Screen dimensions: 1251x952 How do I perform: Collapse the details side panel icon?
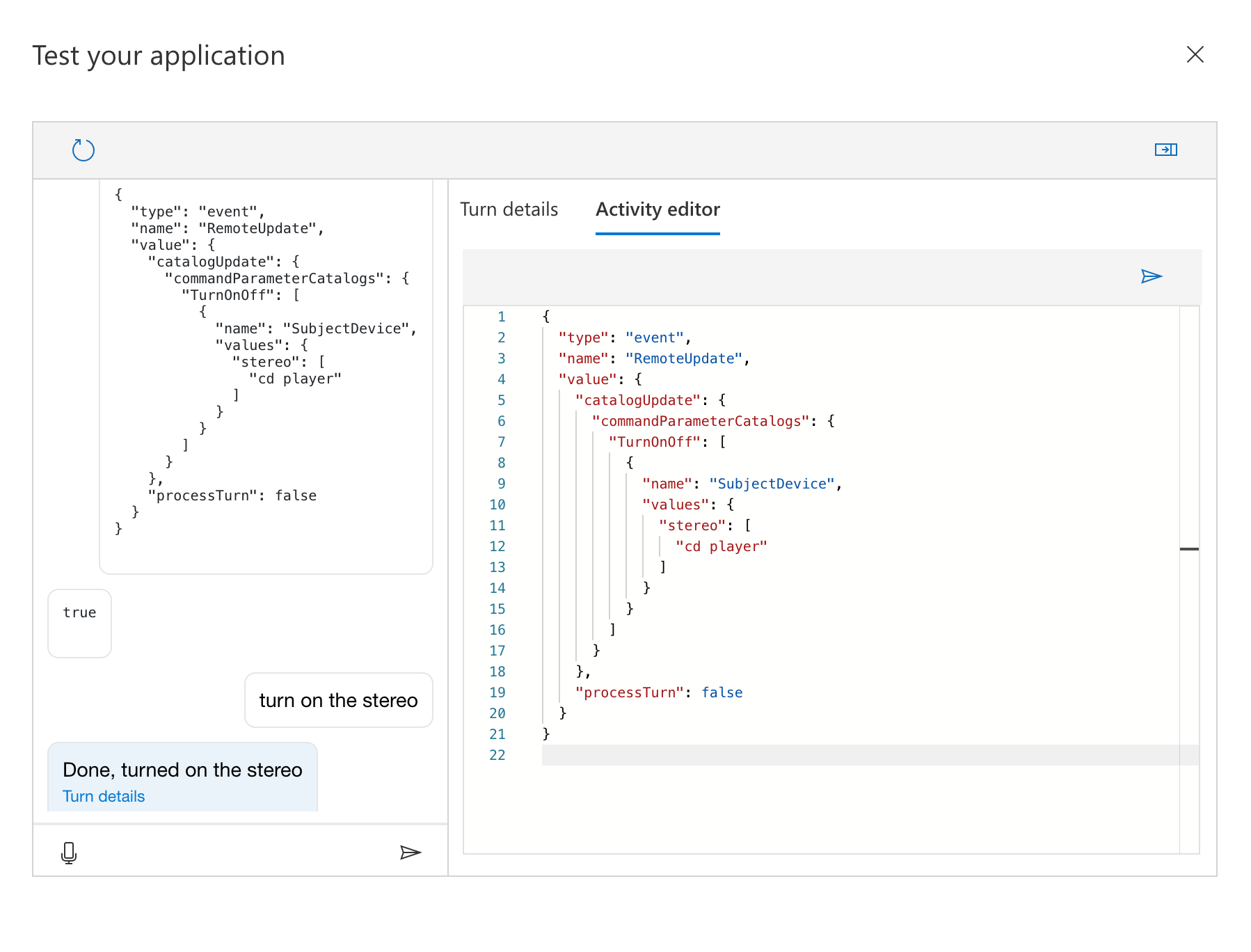pyautogui.click(x=1165, y=150)
